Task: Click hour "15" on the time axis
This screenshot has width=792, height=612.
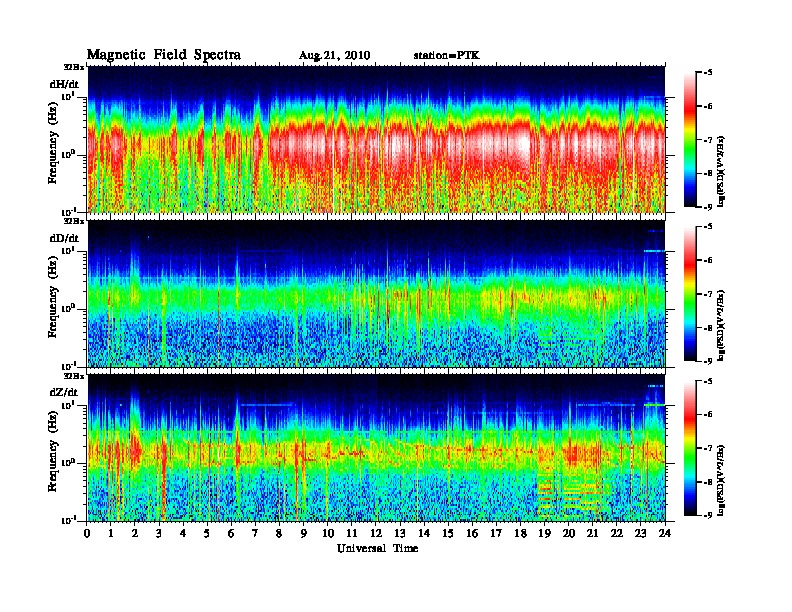Action: click(x=448, y=533)
